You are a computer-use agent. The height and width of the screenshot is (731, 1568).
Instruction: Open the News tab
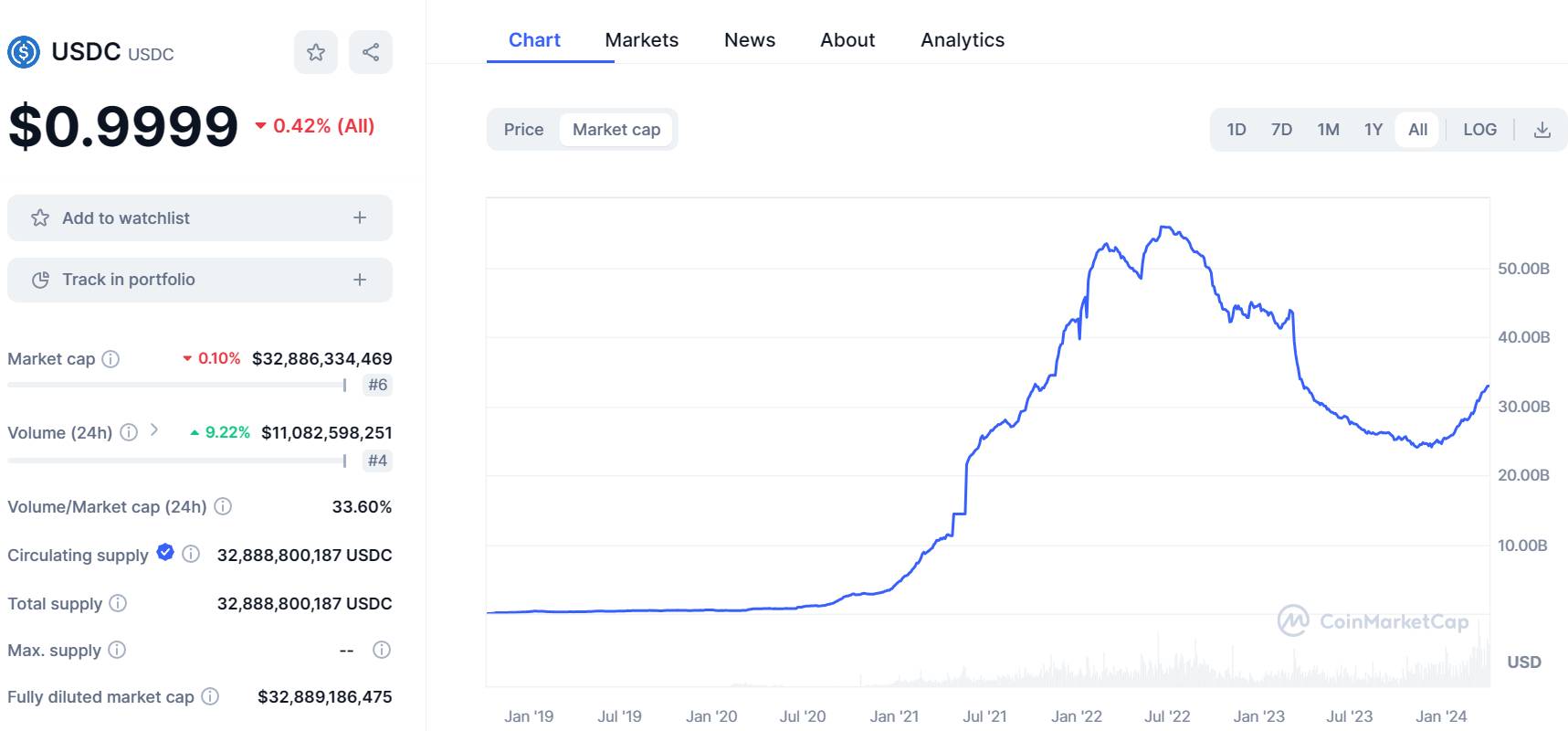[x=750, y=40]
